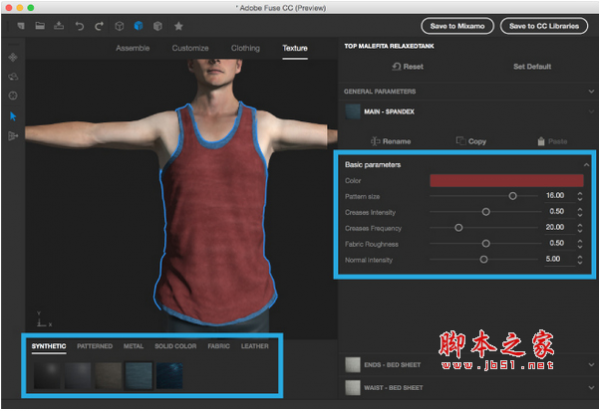Click the star favorites icon
The image size is (600, 411).
click(178, 26)
